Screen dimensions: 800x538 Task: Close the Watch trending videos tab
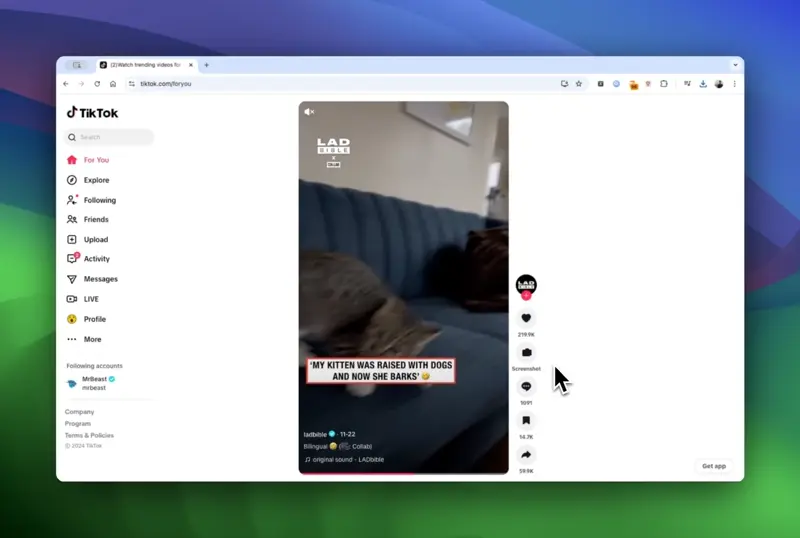[191, 65]
